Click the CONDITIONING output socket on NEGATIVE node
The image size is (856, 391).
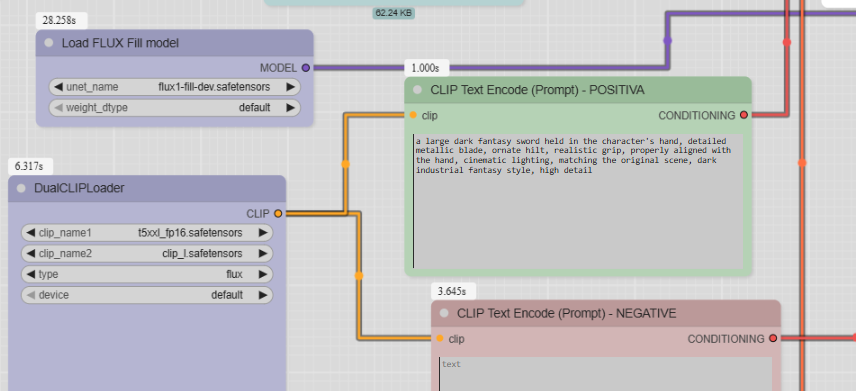click(773, 339)
